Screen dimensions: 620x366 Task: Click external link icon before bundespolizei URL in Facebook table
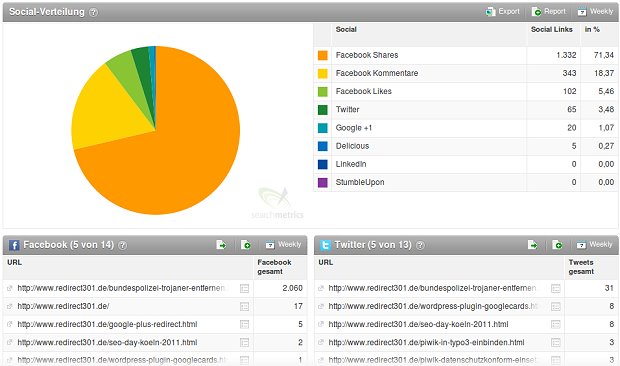[x=10, y=289]
